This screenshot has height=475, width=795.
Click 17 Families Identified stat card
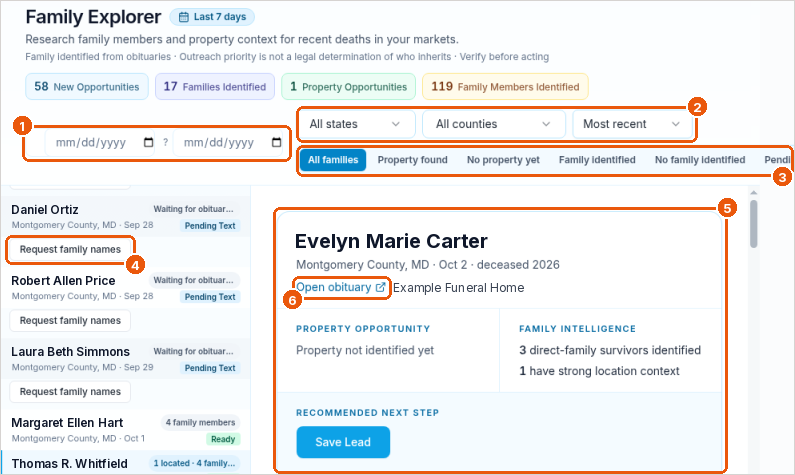215,87
